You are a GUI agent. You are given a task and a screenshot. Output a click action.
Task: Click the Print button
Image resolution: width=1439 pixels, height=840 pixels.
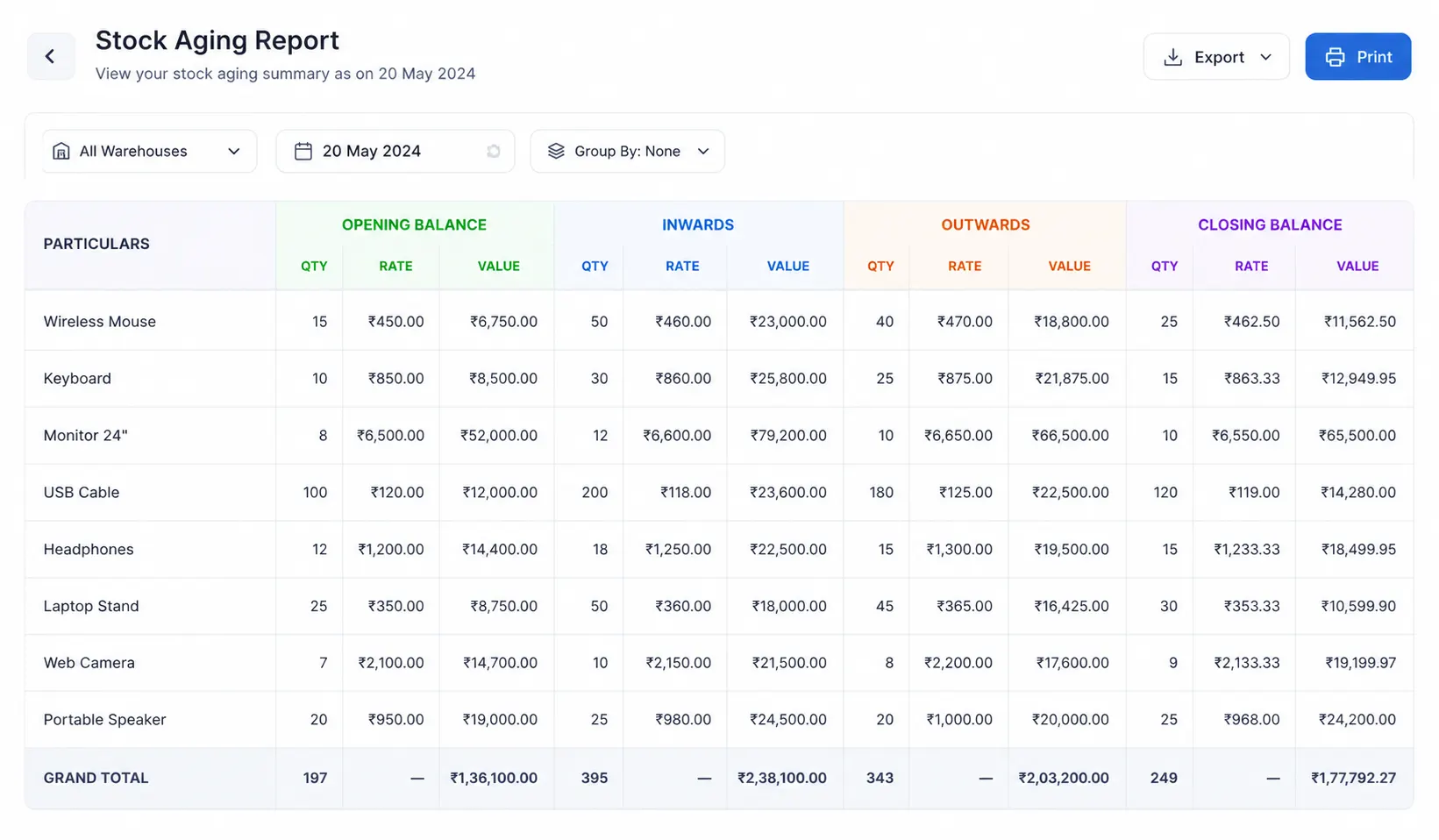[1357, 57]
